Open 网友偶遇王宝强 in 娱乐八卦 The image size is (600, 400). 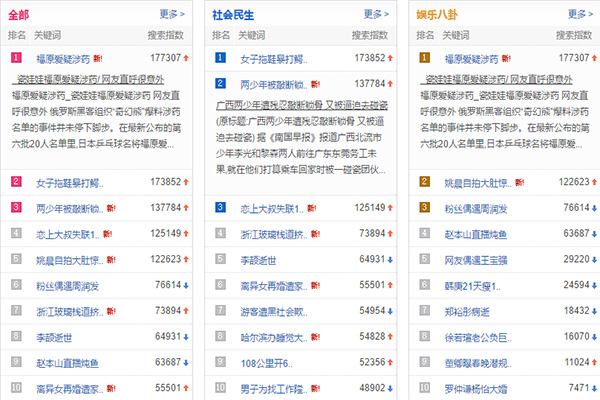476,260
